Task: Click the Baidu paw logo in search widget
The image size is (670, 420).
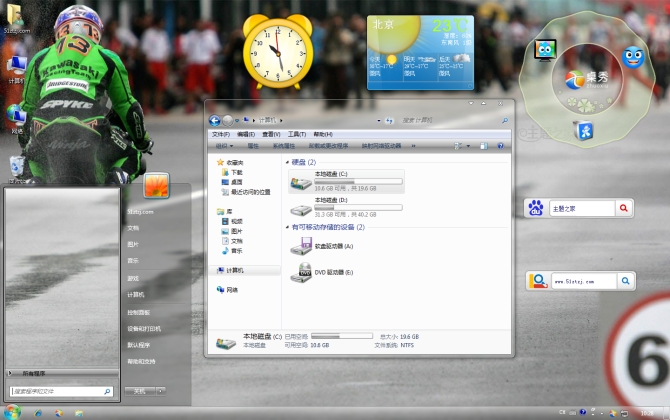Action: click(x=536, y=209)
